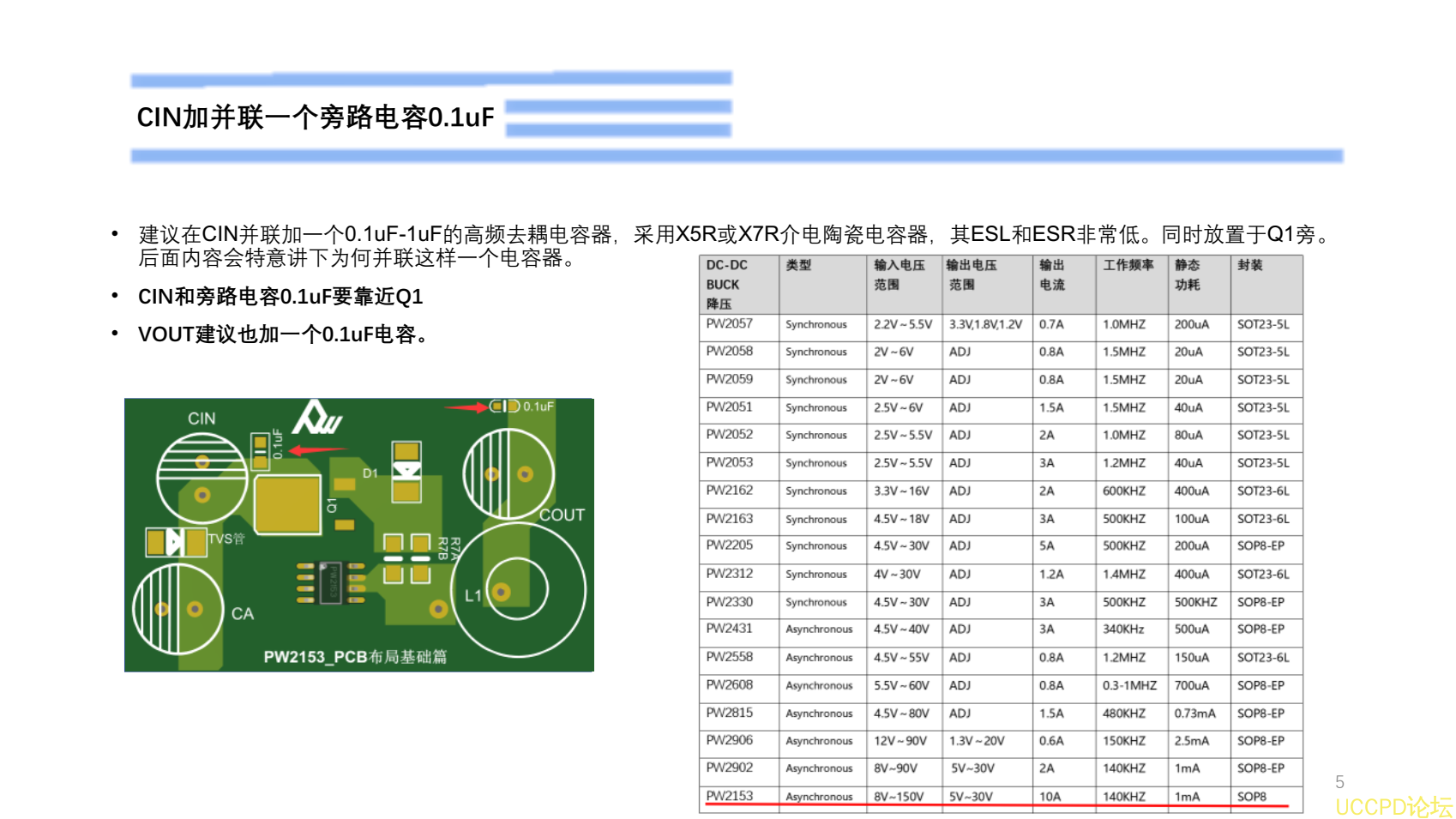This screenshot has width=1456, height=819.
Task: Click the D1 diode footprint
Action: pyautogui.click(x=407, y=472)
